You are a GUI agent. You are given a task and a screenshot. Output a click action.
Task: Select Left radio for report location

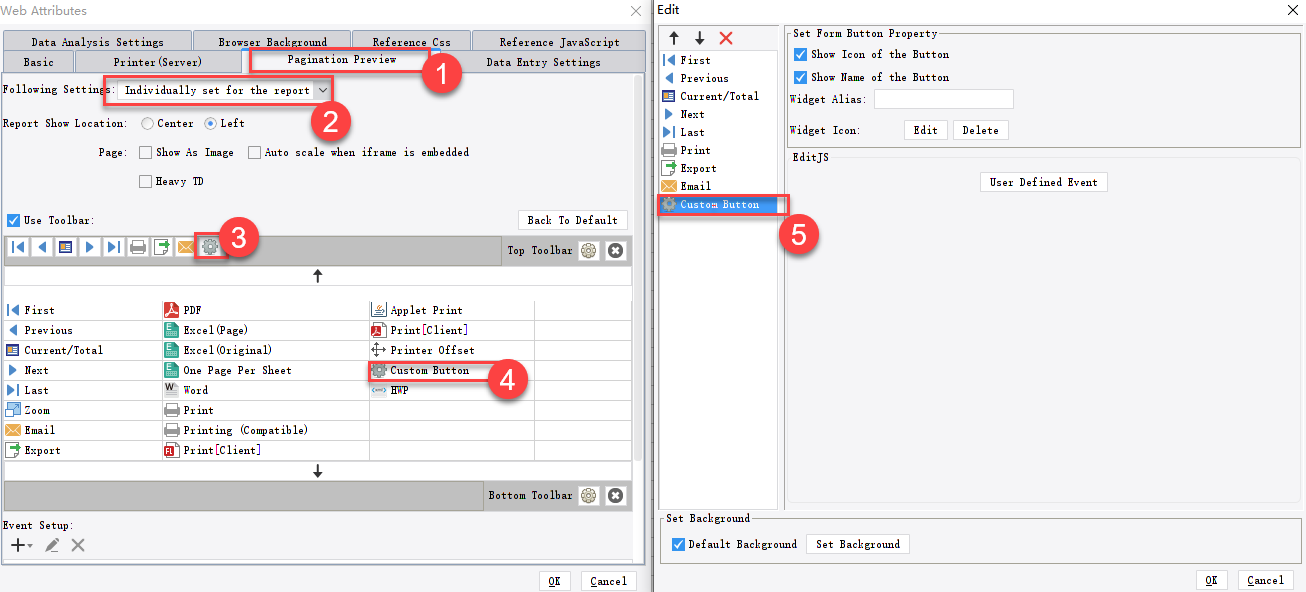pyautogui.click(x=210, y=123)
